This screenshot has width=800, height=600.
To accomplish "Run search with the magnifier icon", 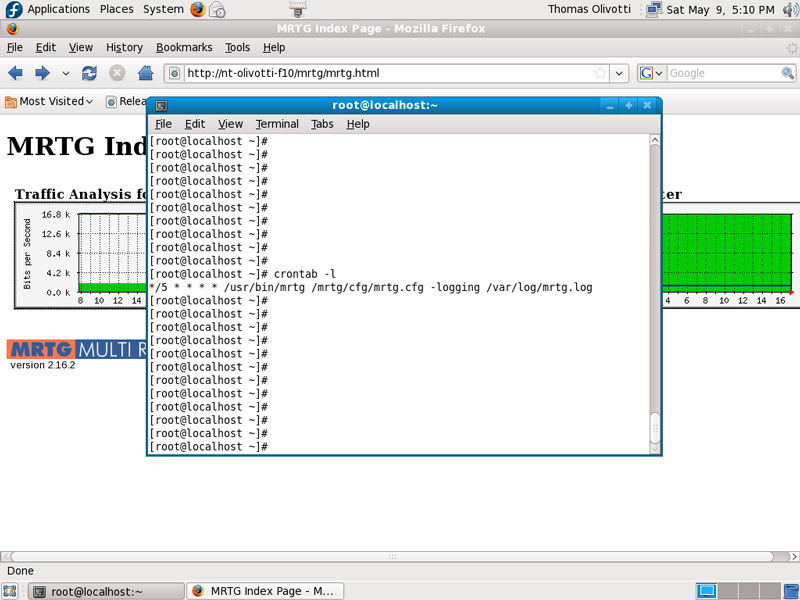I will [787, 73].
